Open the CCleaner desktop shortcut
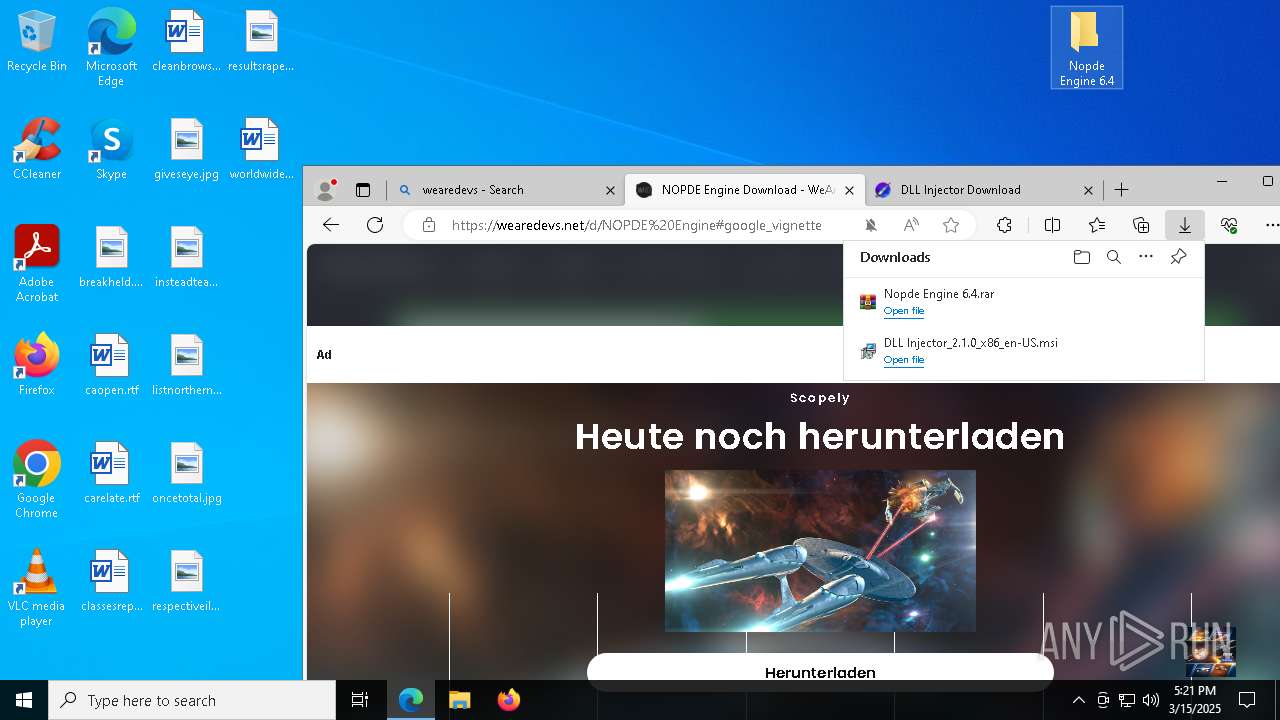1280x720 pixels. (37, 150)
